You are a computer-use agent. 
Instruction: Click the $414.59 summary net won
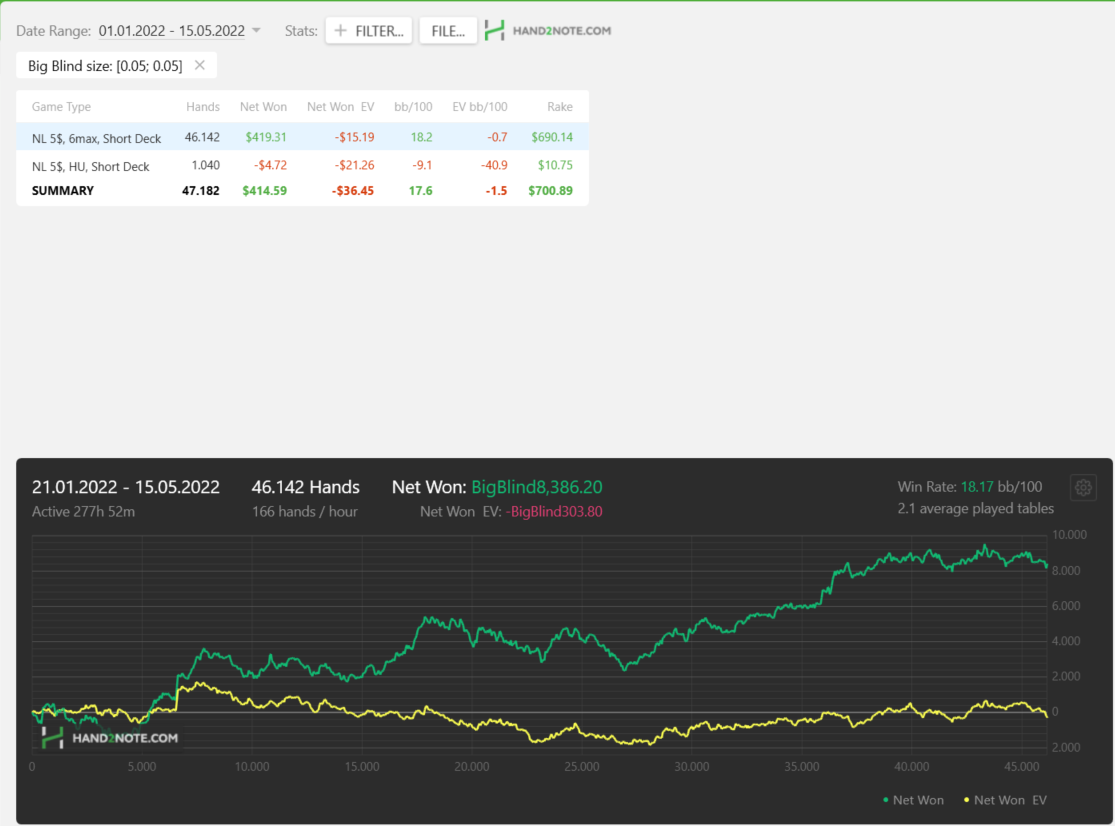[x=265, y=191]
